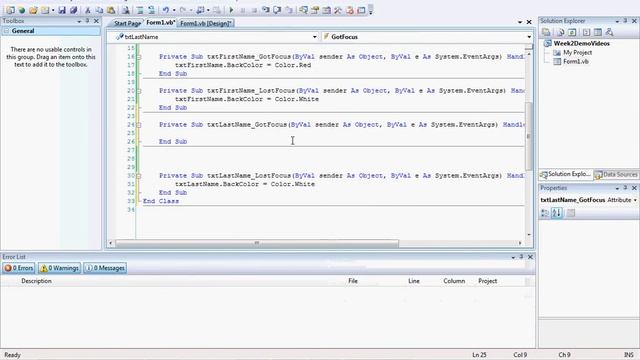Click the Cut scissors icon
This screenshot has width=640, height=360.
[x=87, y=10]
